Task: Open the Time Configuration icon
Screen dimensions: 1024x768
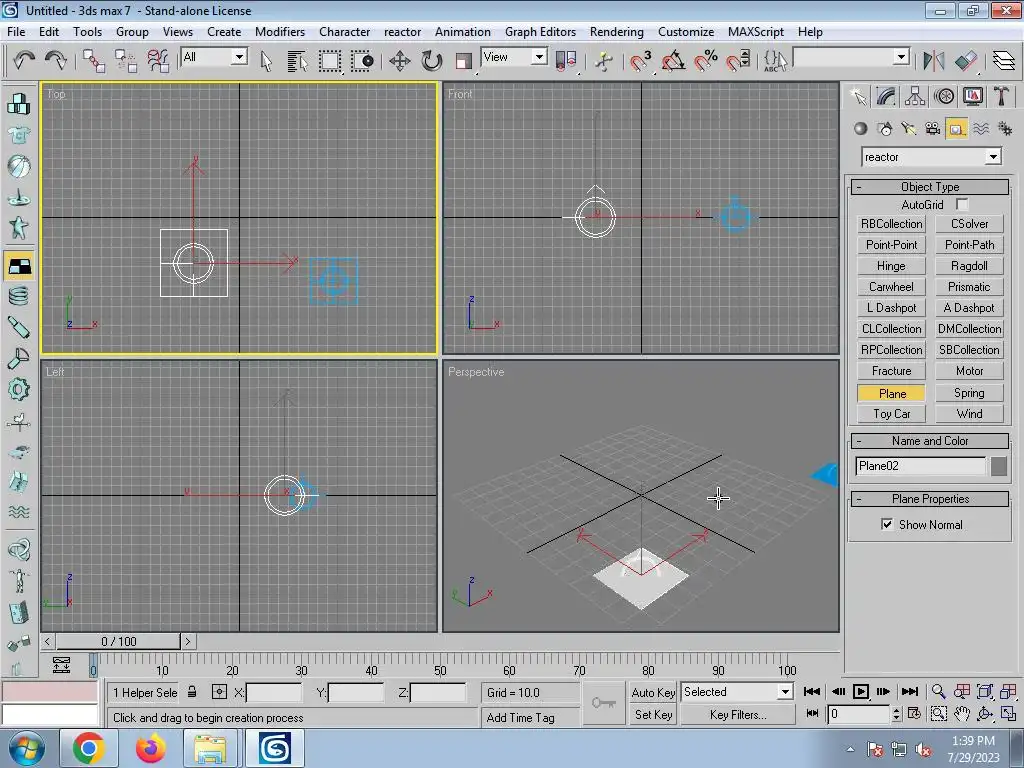Action: click(x=914, y=713)
